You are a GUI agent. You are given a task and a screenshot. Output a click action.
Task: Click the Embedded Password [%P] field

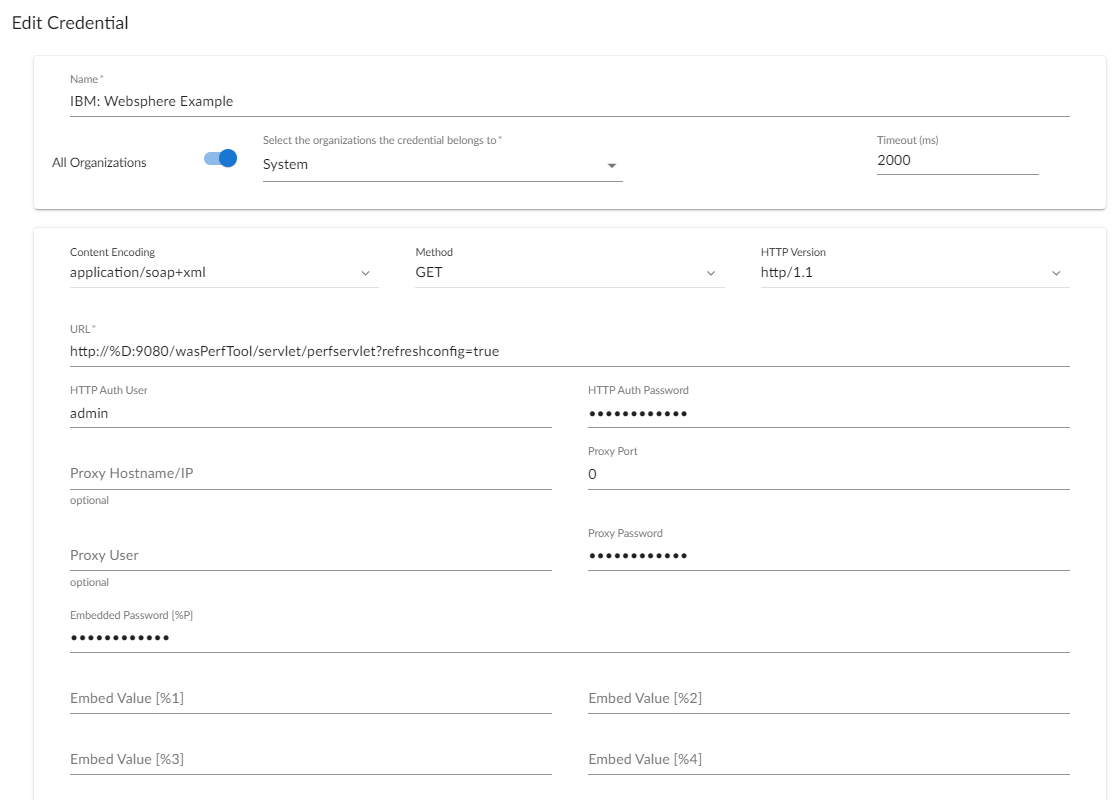pos(569,637)
